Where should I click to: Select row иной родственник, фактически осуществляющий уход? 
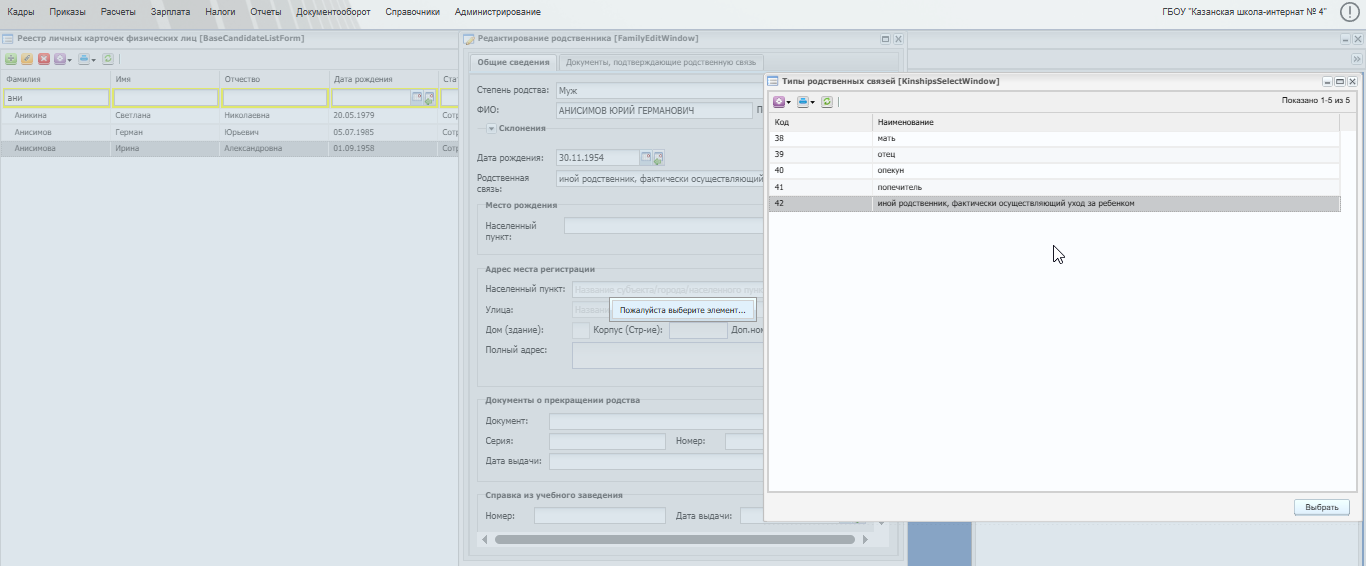1054,203
